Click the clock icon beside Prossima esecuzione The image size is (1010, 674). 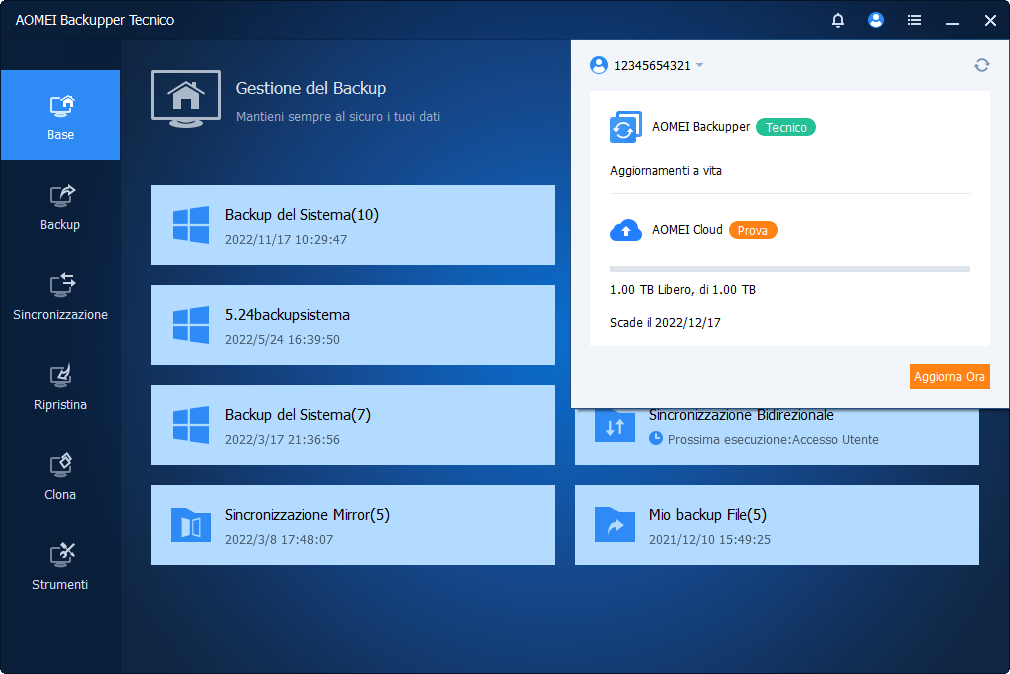tap(656, 439)
